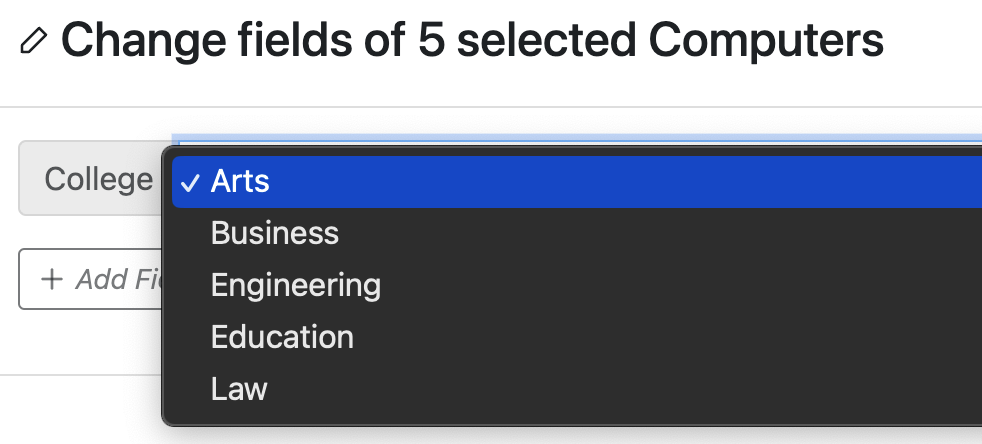Click the highlighted blue Arts row background
This screenshot has height=444, width=982.
point(576,182)
